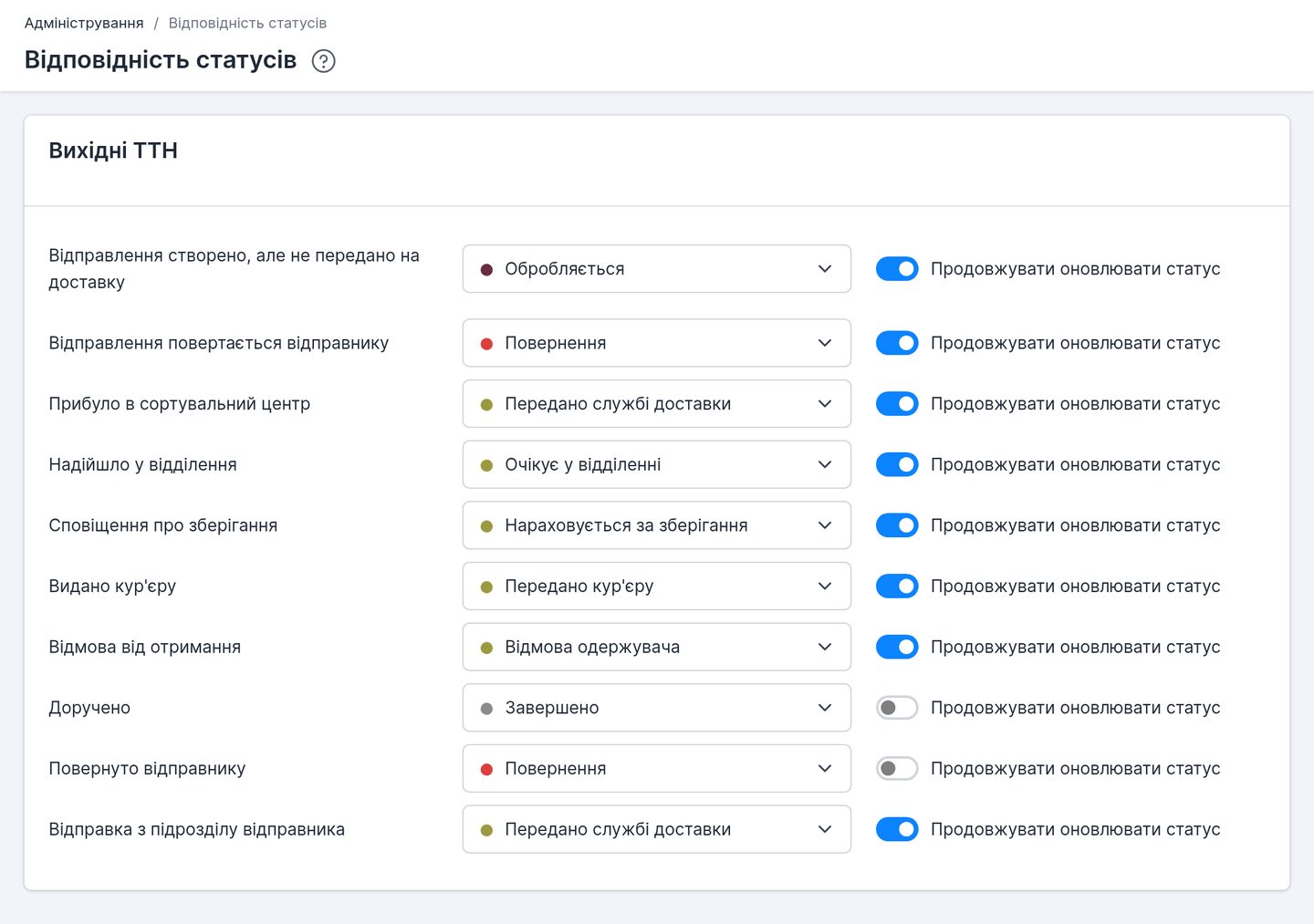This screenshot has width=1314, height=924.
Task: Click label text next to Видано кур'єру toggle
Action: pos(1075,587)
